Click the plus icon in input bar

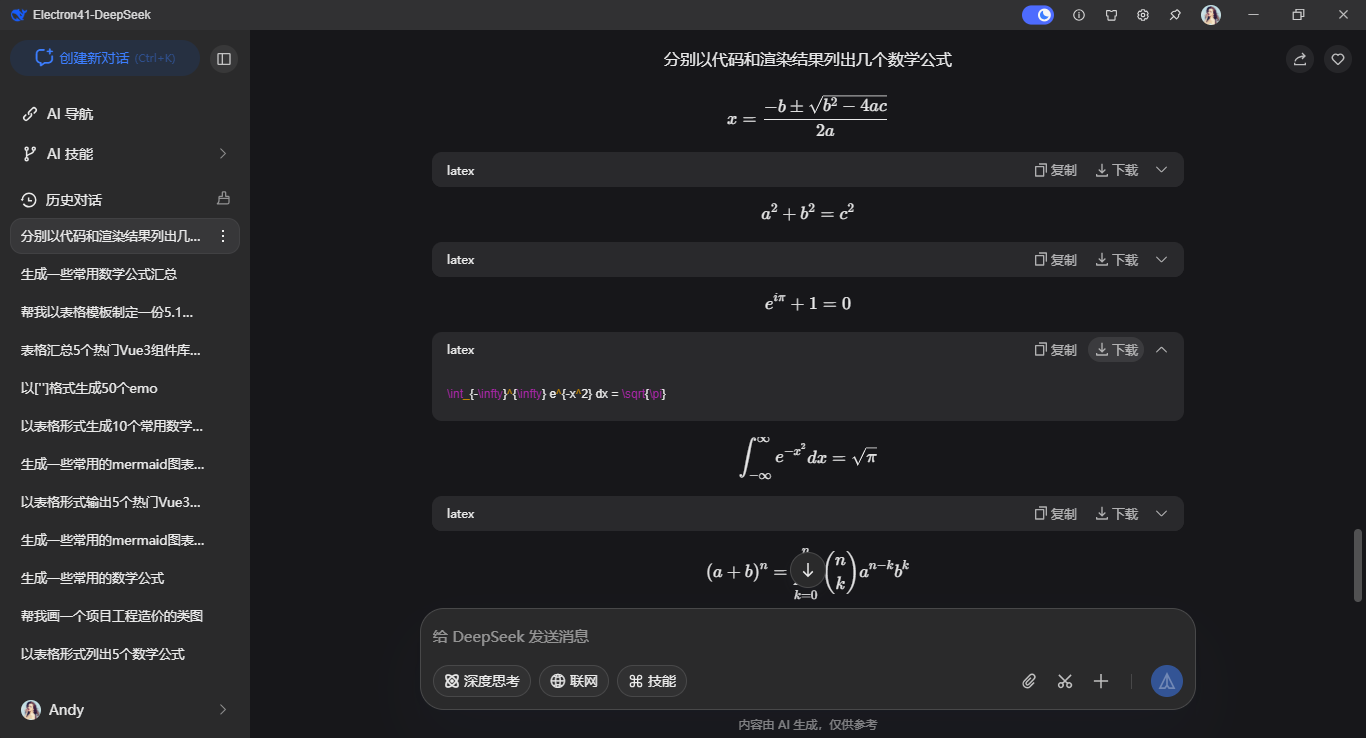(1100, 681)
